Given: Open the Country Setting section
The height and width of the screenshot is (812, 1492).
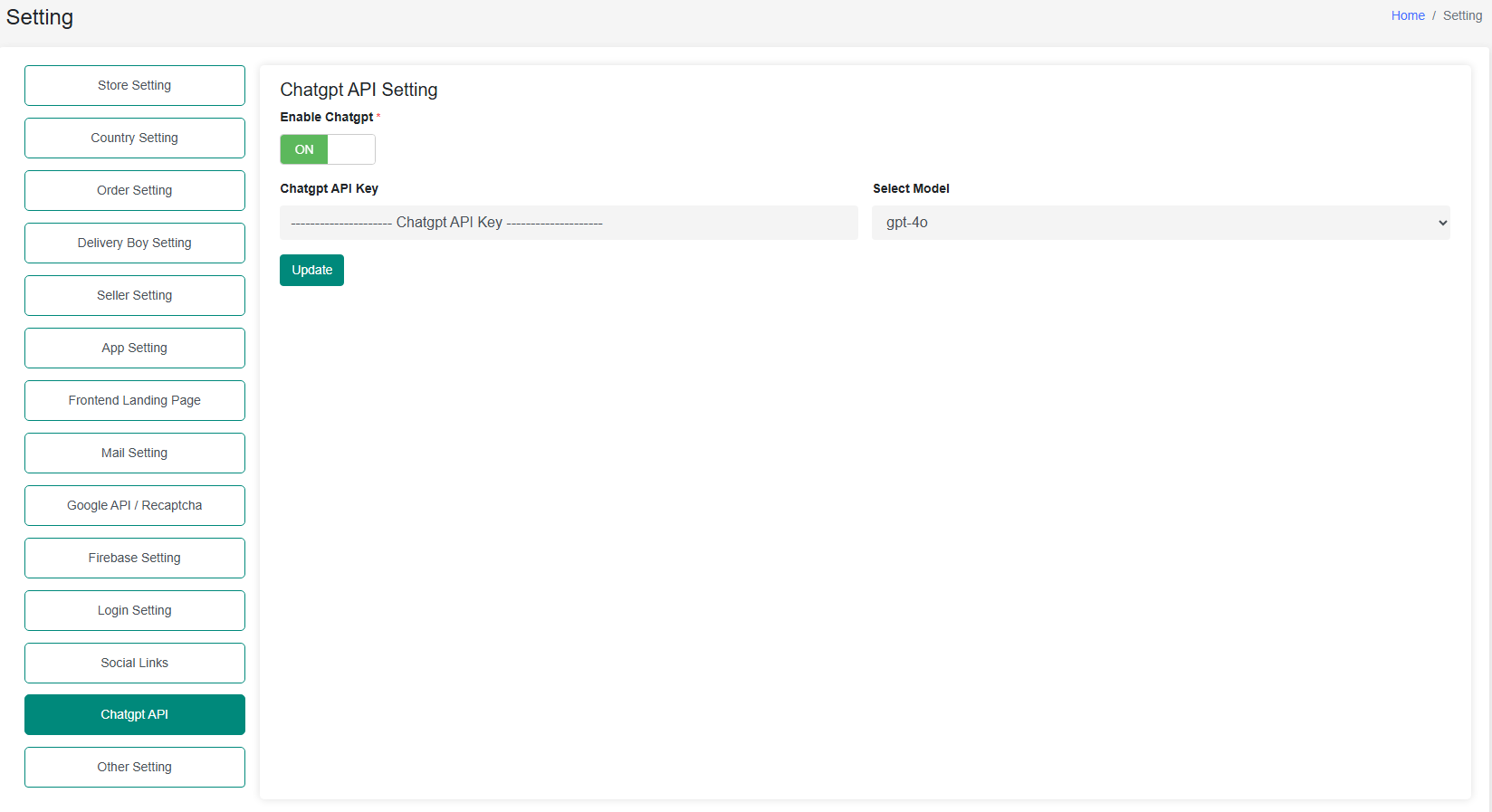Looking at the screenshot, I should (x=135, y=138).
